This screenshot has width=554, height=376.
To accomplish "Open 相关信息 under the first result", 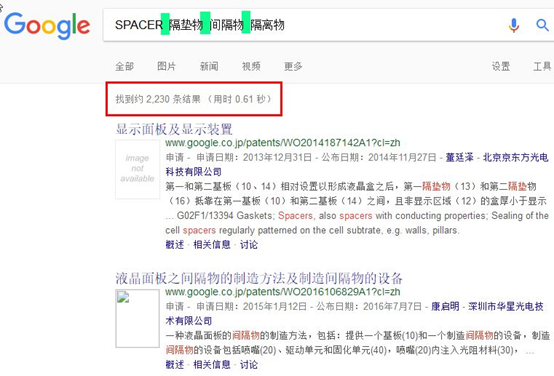I will click(x=212, y=245).
